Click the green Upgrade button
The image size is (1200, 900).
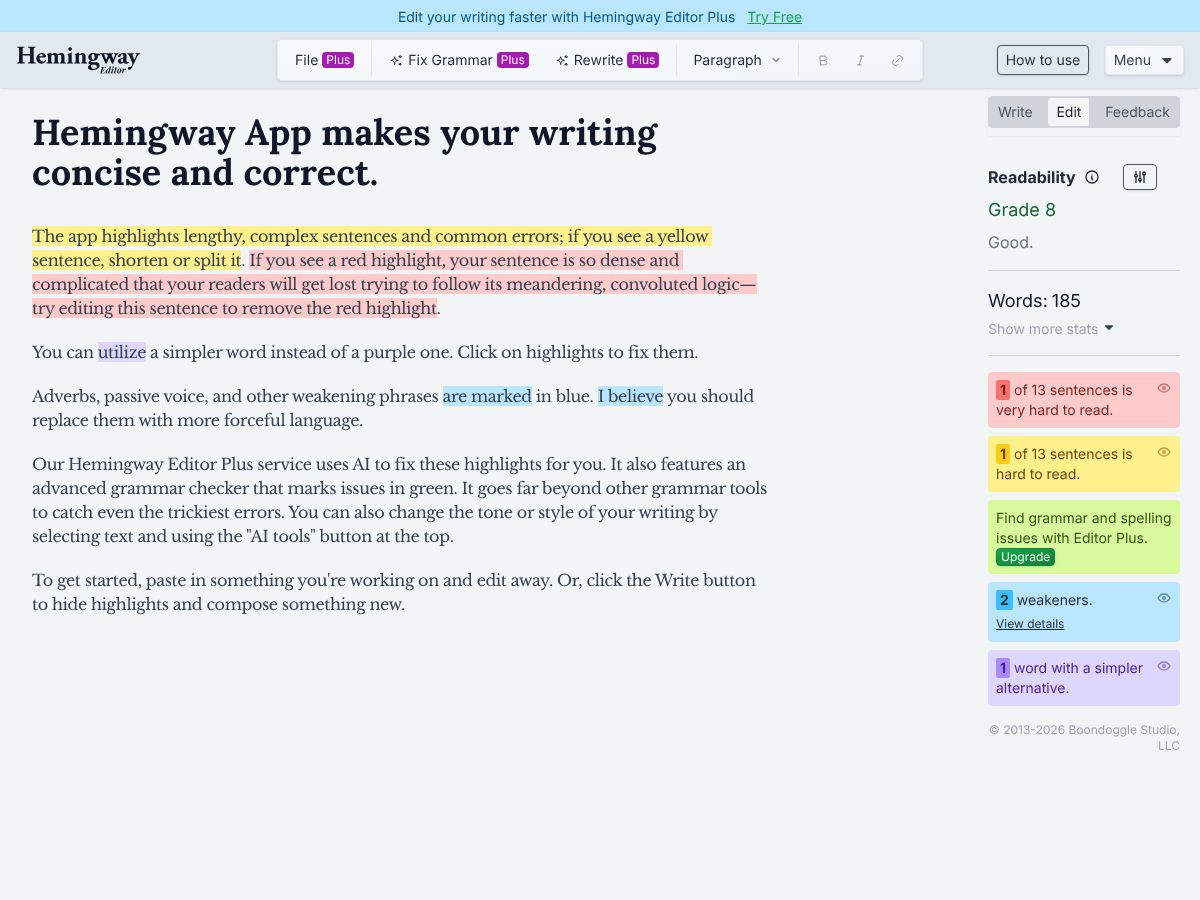[x=1026, y=557]
